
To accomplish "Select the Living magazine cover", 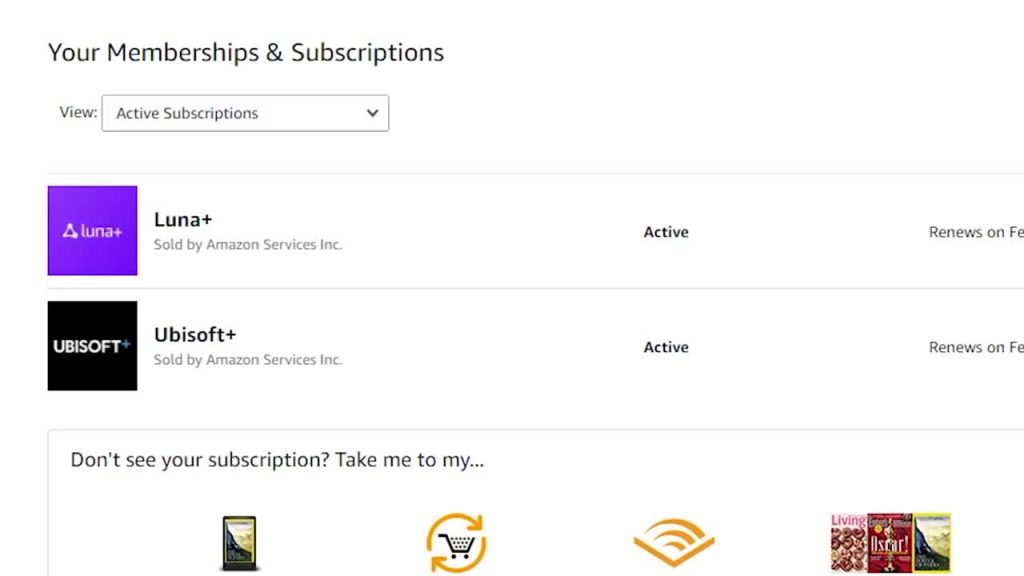I will (848, 543).
